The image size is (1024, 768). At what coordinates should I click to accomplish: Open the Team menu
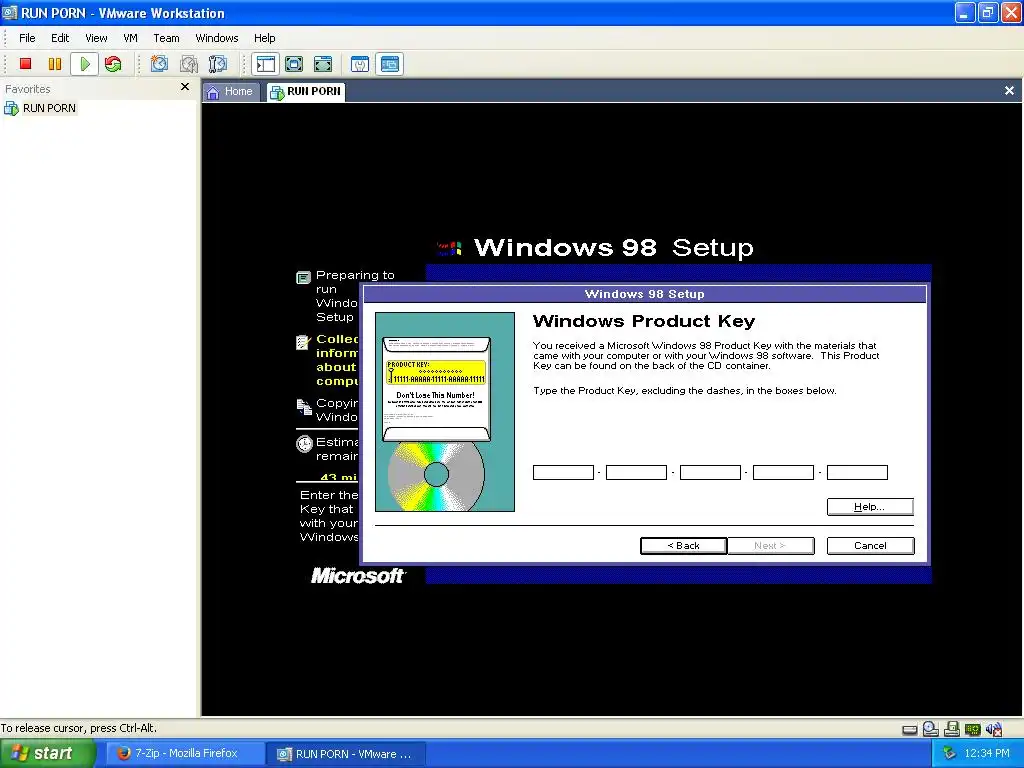pos(166,38)
